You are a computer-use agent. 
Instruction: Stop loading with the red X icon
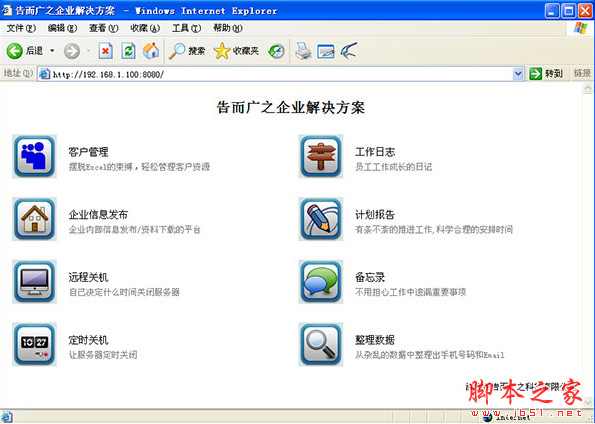pos(106,51)
